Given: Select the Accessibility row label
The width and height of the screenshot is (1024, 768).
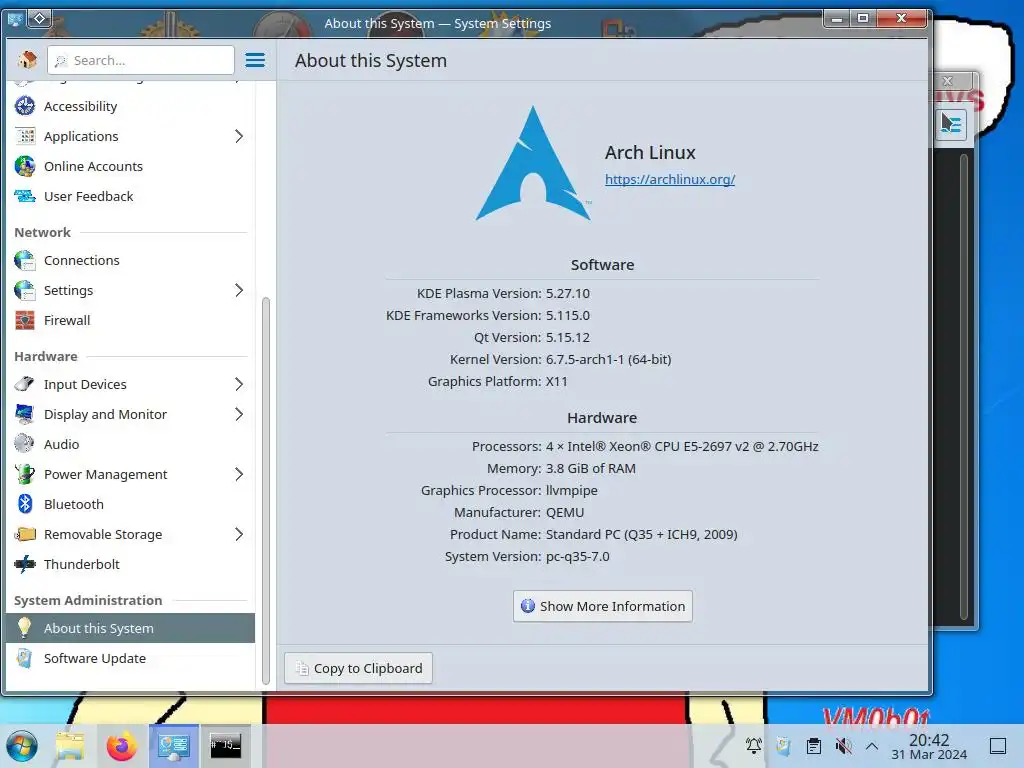Looking at the screenshot, I should tap(80, 106).
